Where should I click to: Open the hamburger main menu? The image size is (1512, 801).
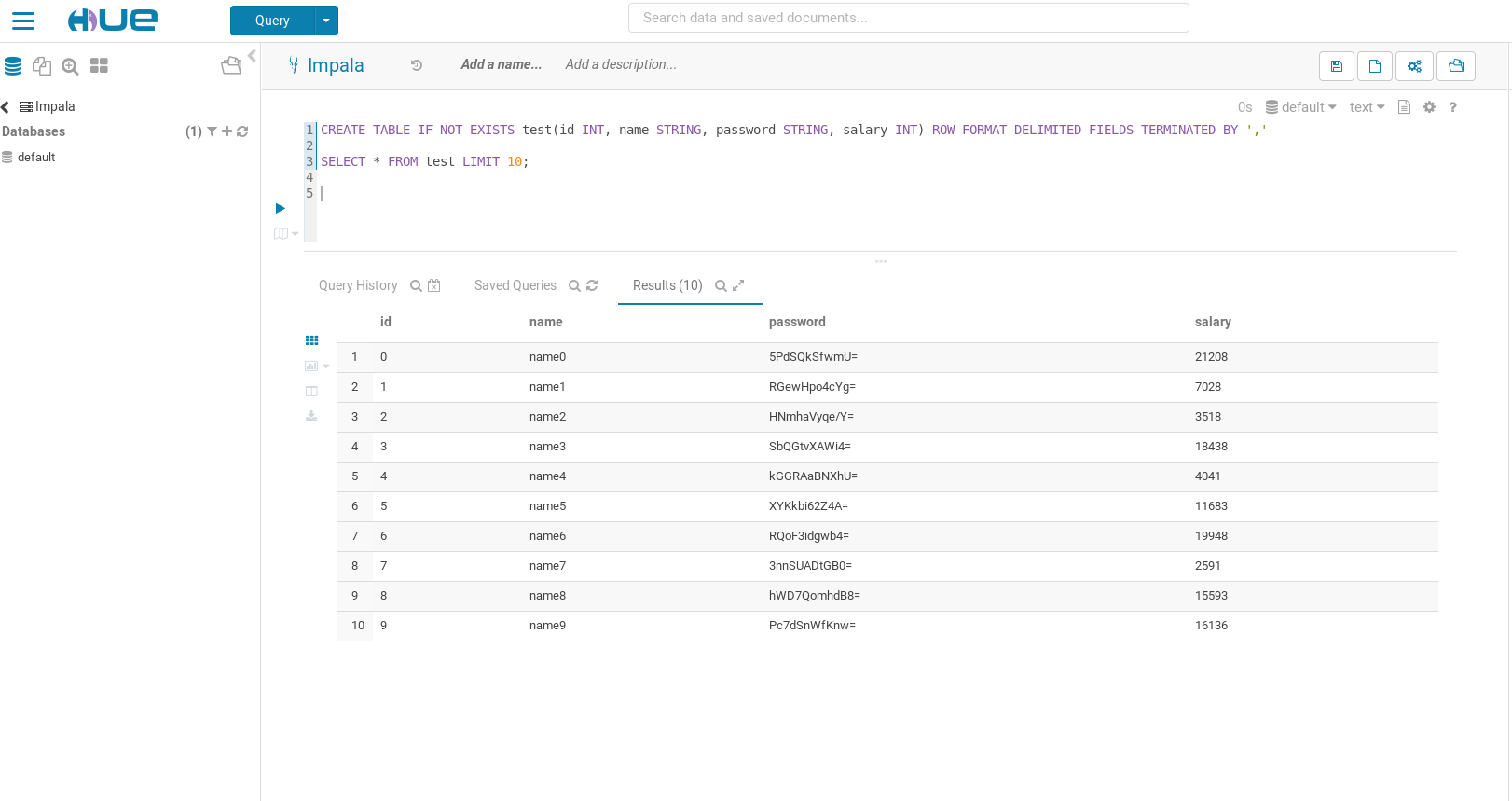23,21
